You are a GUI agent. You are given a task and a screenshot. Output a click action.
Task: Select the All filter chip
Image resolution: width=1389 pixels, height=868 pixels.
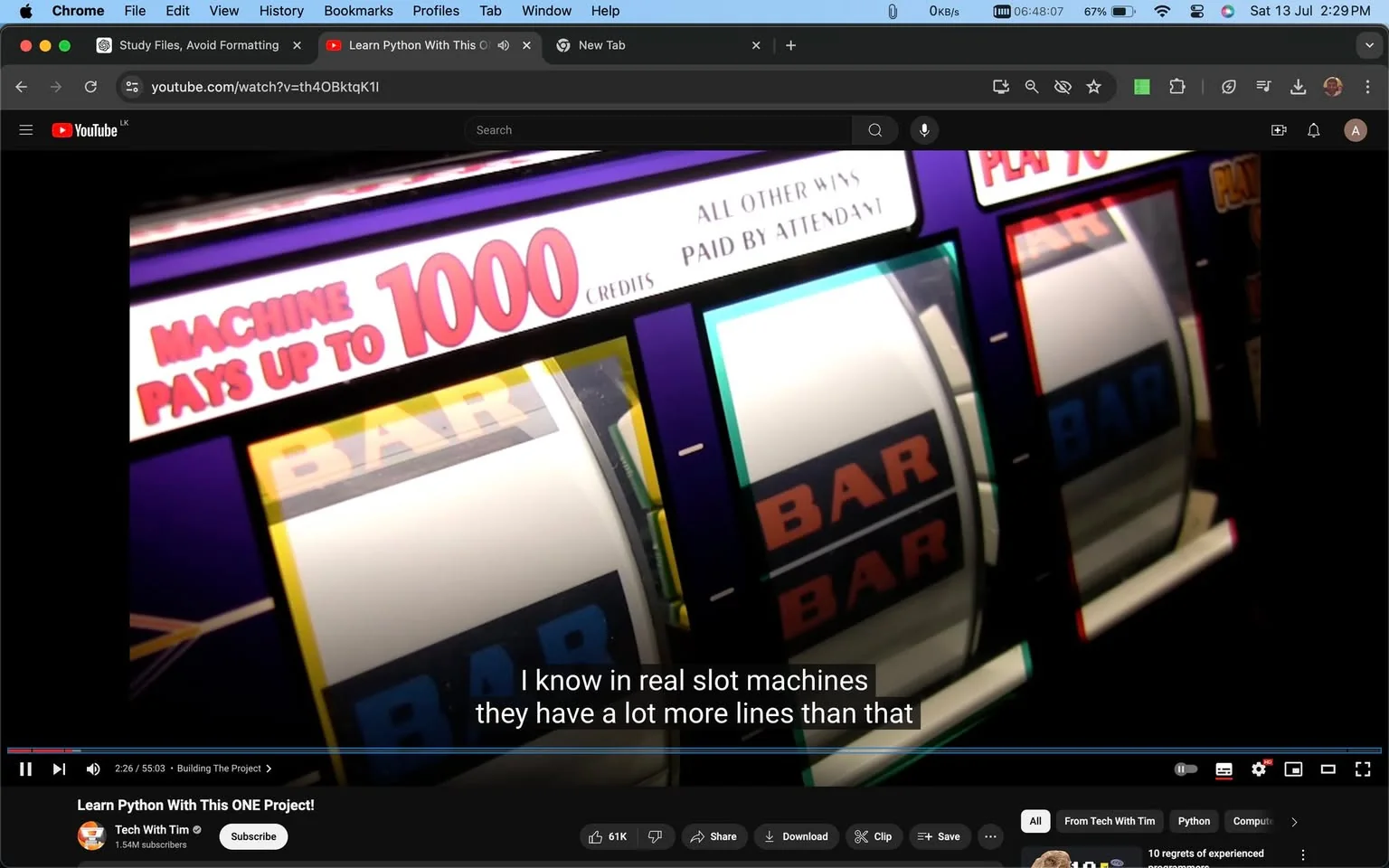point(1035,821)
